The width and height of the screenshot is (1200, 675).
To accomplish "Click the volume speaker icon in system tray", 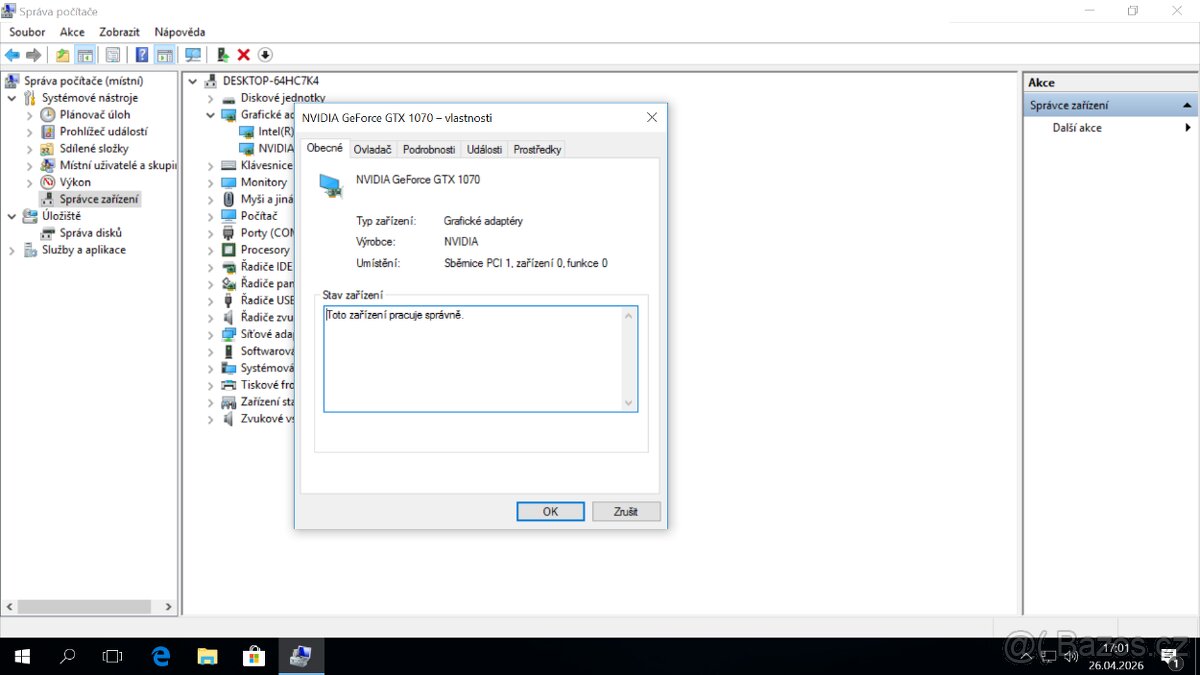I will 1070,657.
